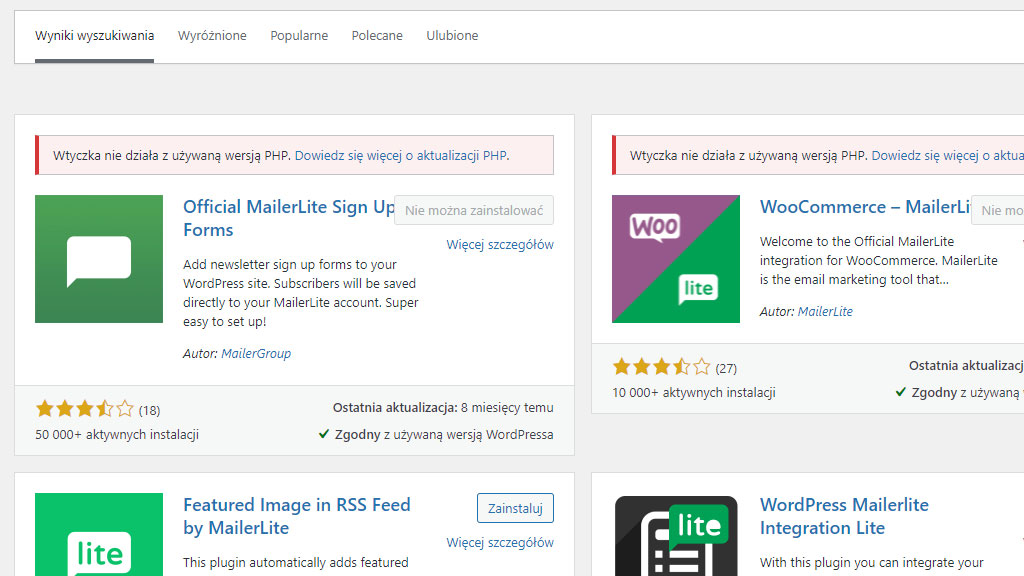Image resolution: width=1024 pixels, height=576 pixels.
Task: Click the WooCommerce description starting Welcome to the Official MailerLite
Action: (x=878, y=261)
